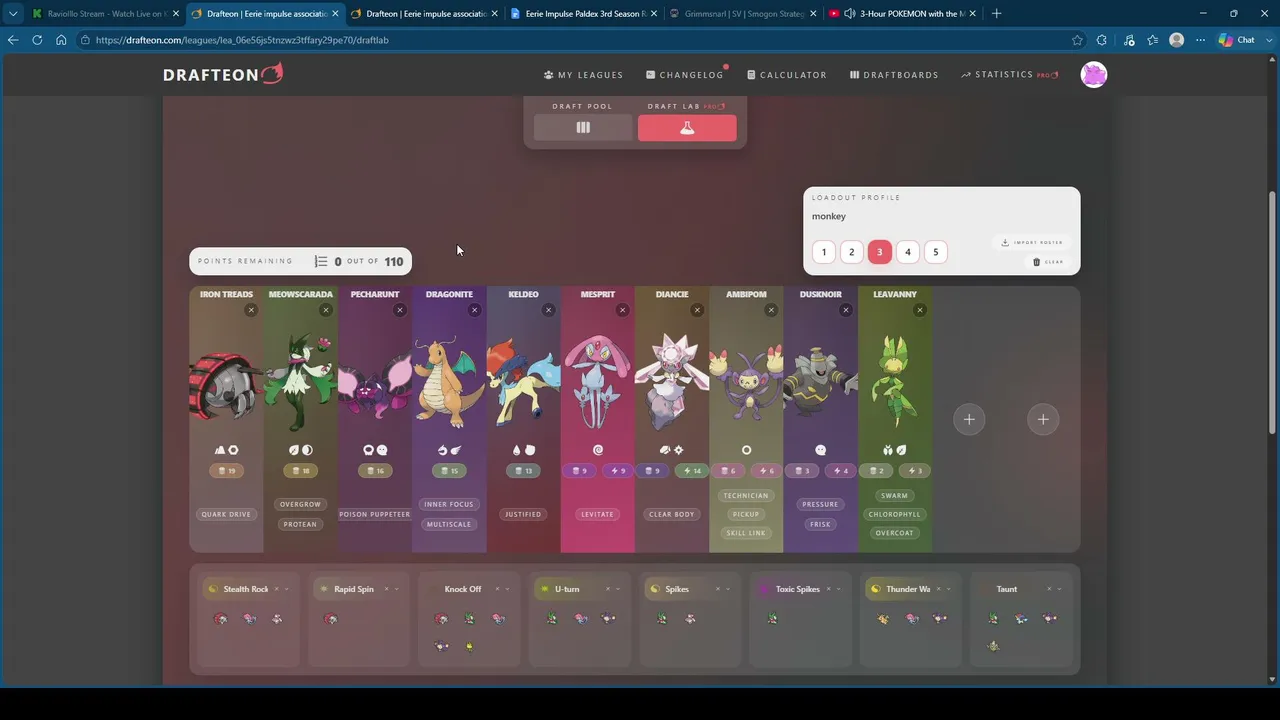Switch to the Draft Lab flask tab
Viewport: 1280px width, 720px height.
[687, 128]
